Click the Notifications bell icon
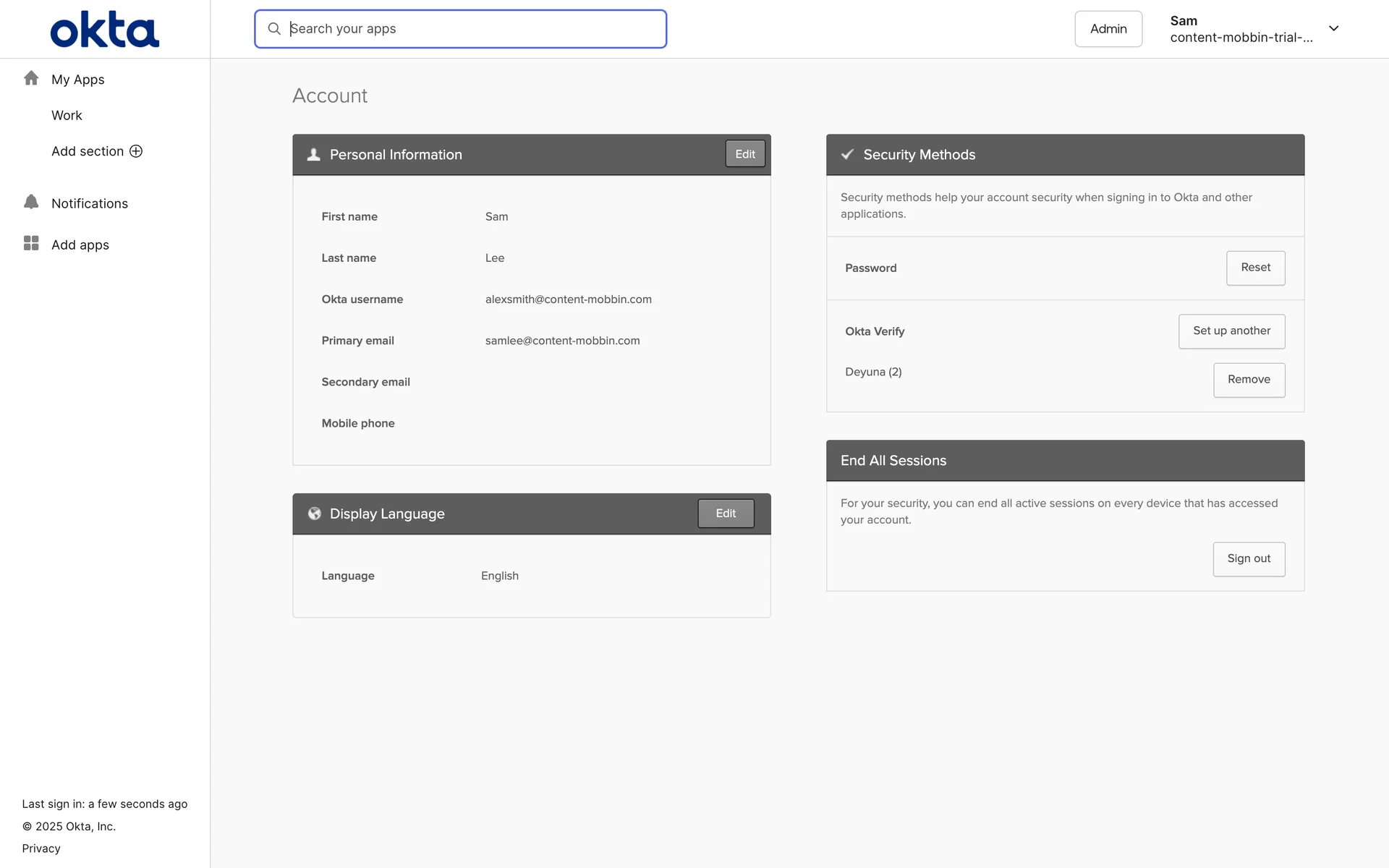 pos(31,203)
